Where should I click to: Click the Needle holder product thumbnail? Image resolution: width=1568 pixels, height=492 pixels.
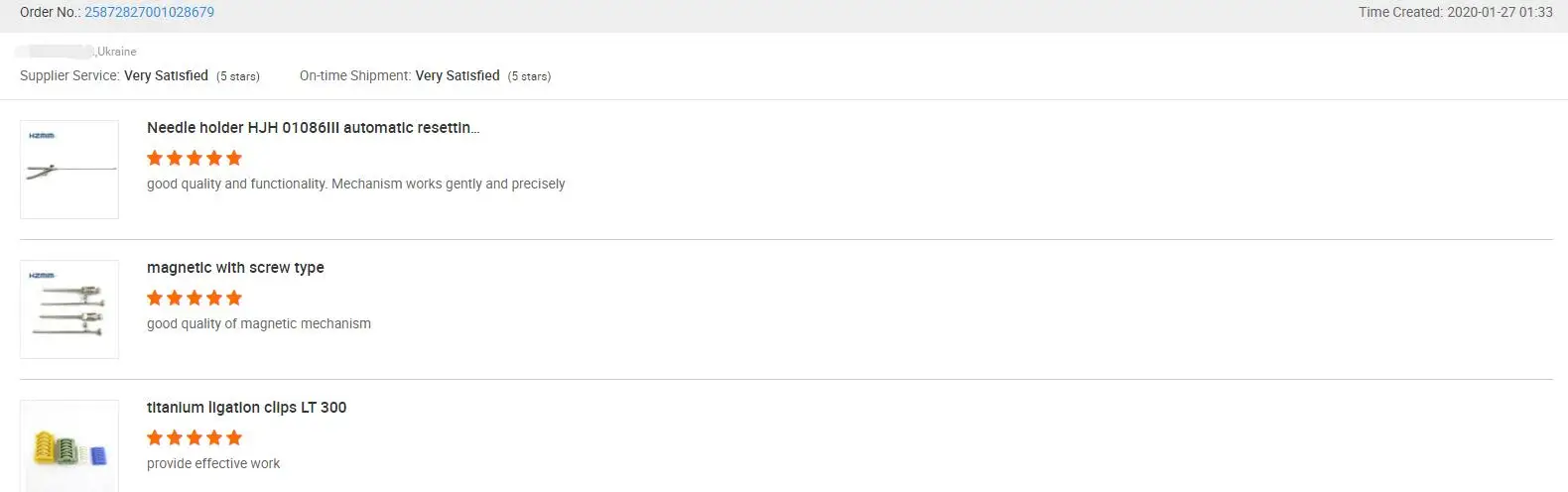pos(69,170)
